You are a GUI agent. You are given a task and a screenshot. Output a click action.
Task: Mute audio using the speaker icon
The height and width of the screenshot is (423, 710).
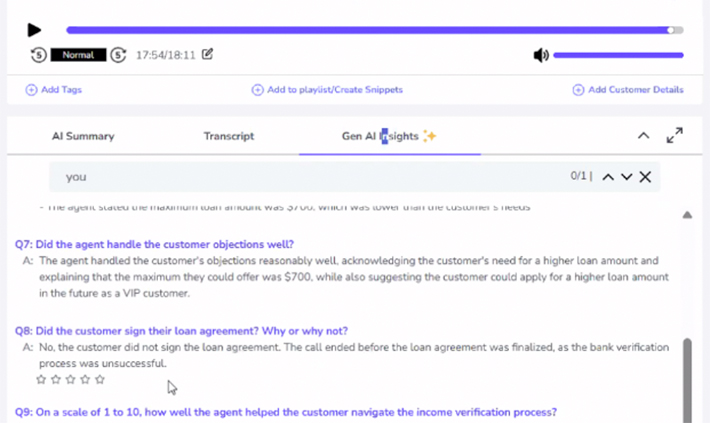click(x=541, y=55)
